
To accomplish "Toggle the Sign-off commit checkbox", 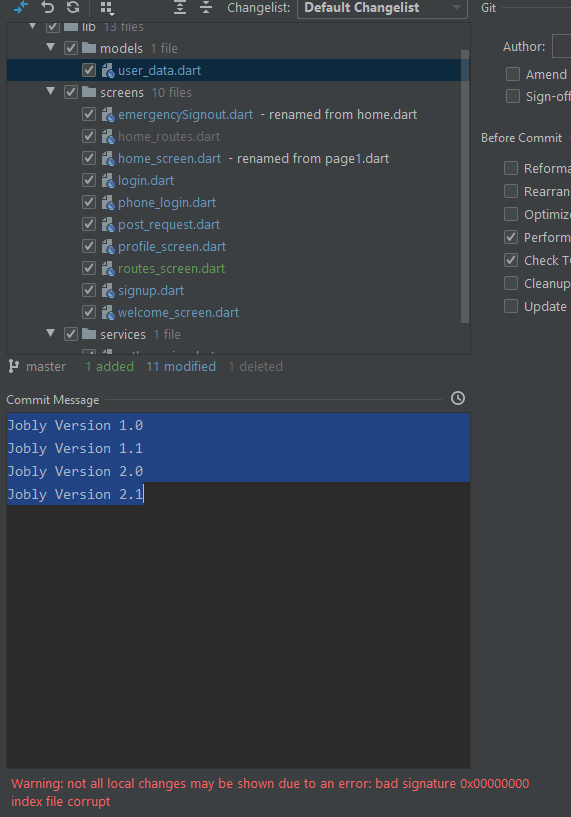I will [513, 96].
